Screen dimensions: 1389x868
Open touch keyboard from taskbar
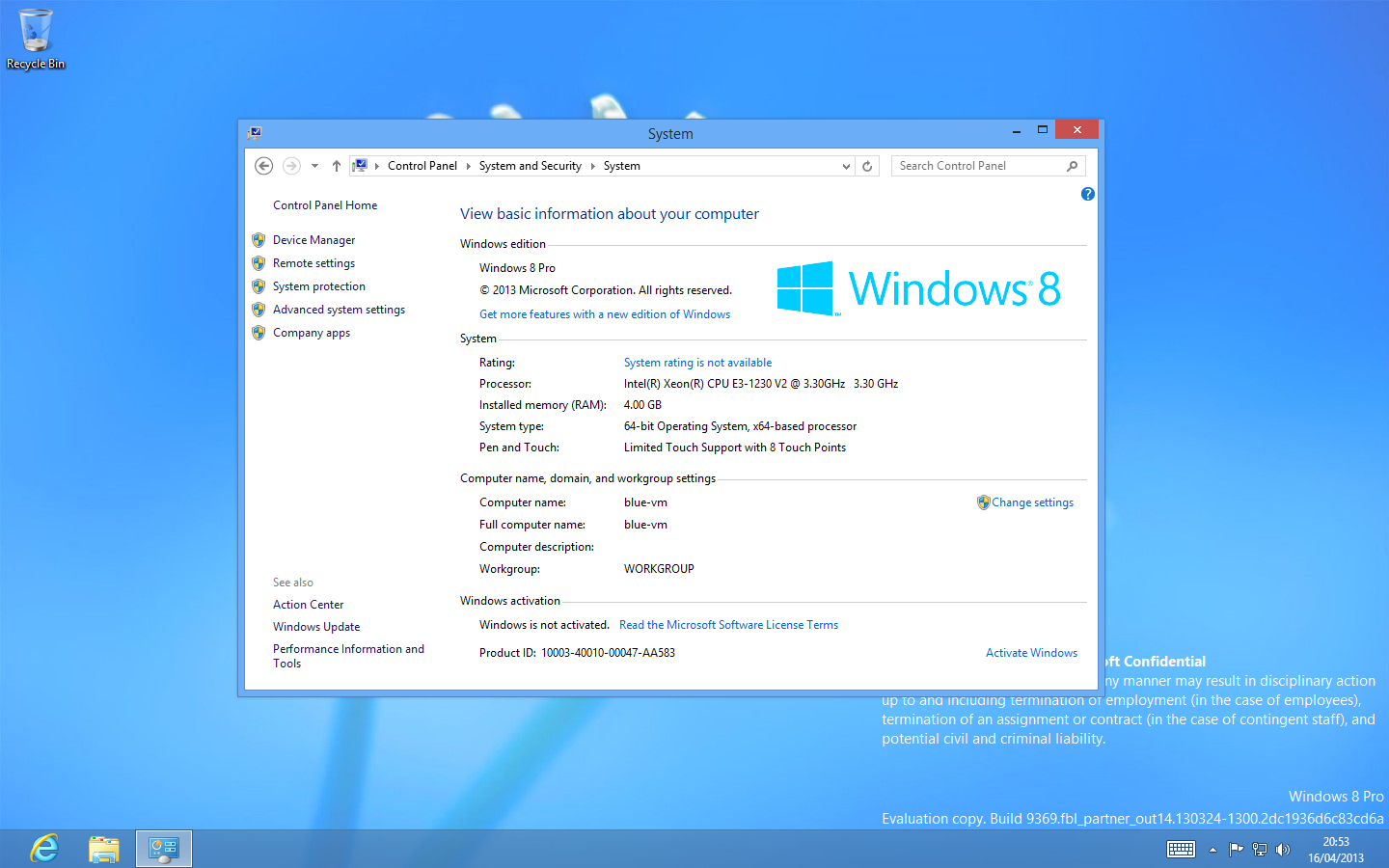coord(1181,850)
